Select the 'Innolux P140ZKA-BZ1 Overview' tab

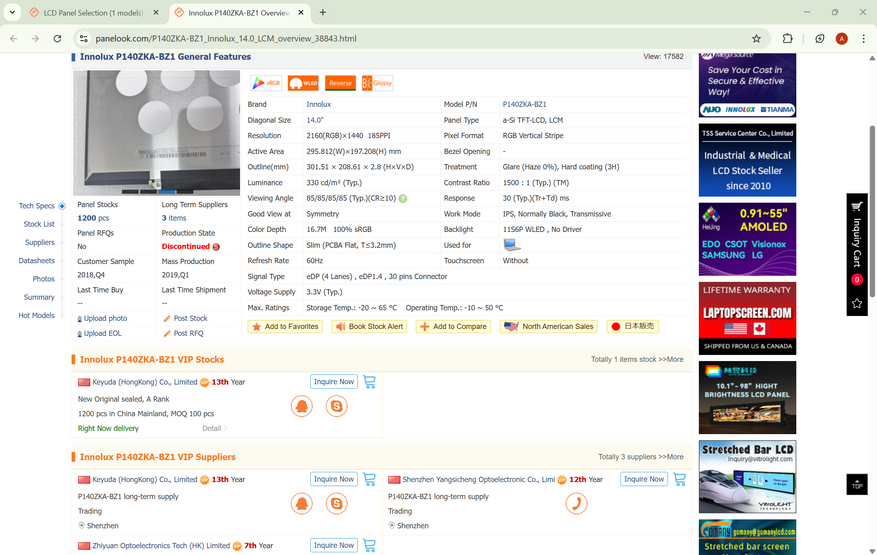[x=239, y=13]
